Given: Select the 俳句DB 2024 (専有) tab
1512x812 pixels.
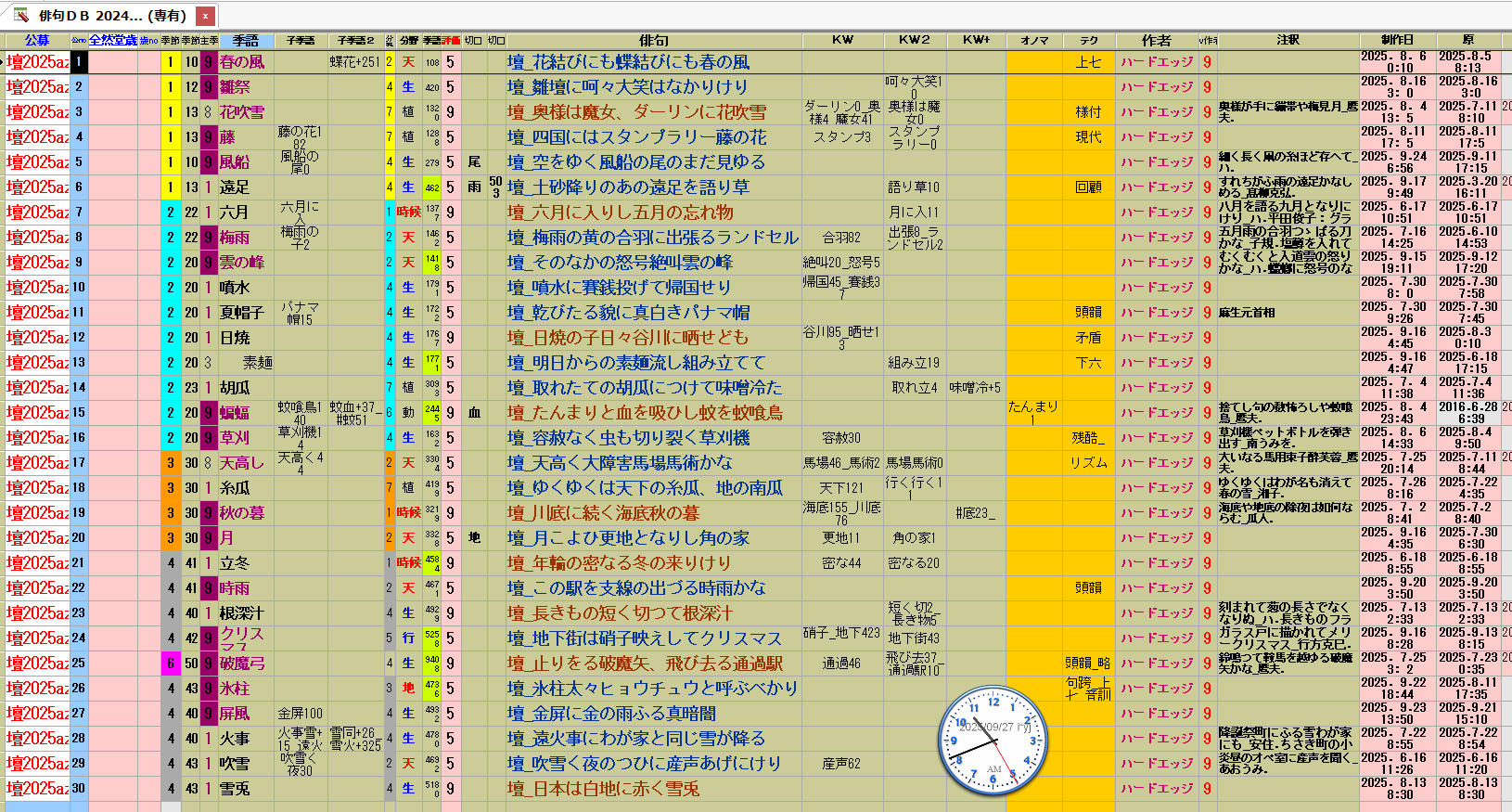Looking at the screenshot, I should coord(111,16).
